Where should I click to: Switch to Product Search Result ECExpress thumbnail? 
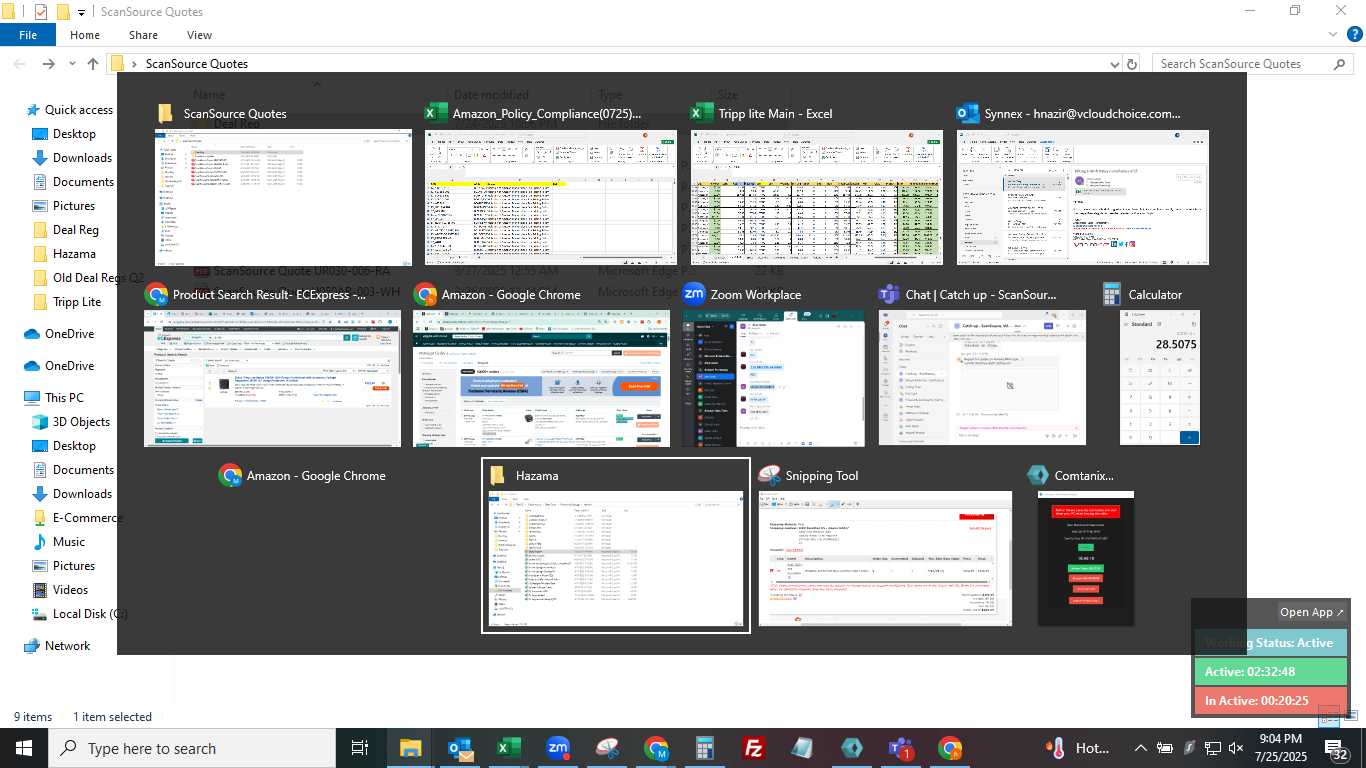click(x=272, y=378)
